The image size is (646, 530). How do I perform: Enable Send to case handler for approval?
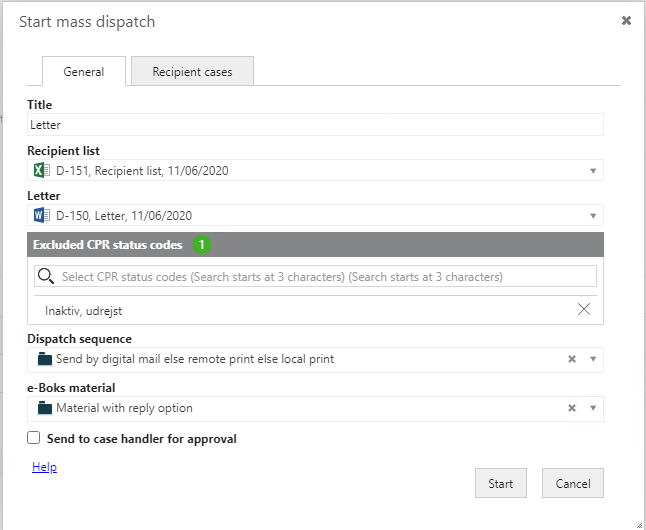click(34, 438)
